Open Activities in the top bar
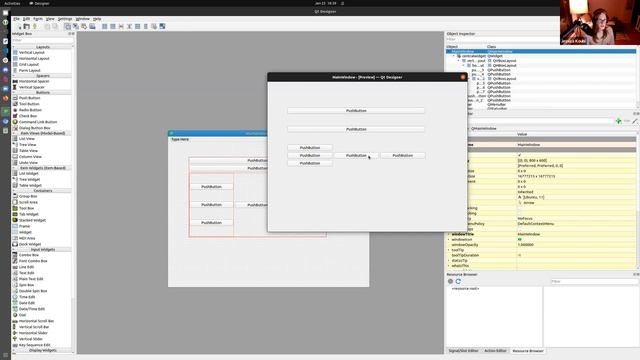This screenshot has width=640, height=360. pos(12,3)
